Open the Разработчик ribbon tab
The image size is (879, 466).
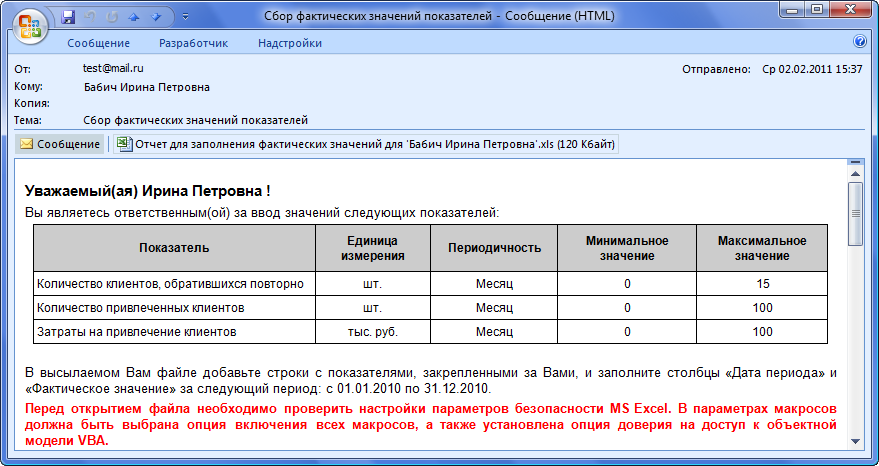pos(193,43)
